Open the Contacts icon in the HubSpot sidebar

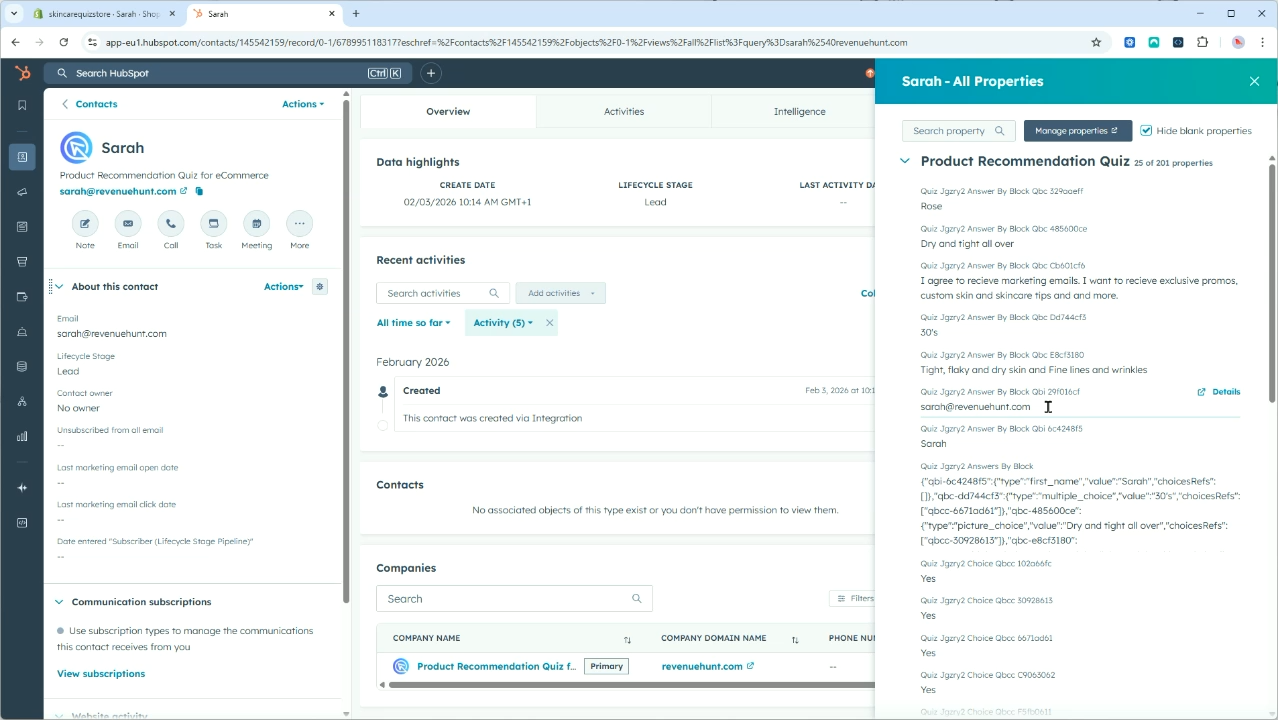[22, 156]
